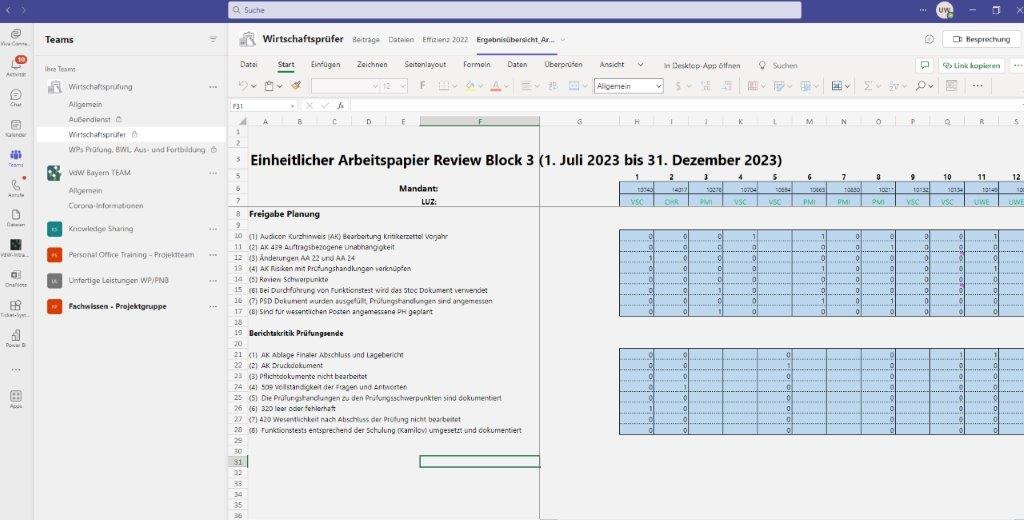Viewport: 1024px width, 520px height.
Task: Expand the Name Box F31 dropdown
Action: pos(292,106)
